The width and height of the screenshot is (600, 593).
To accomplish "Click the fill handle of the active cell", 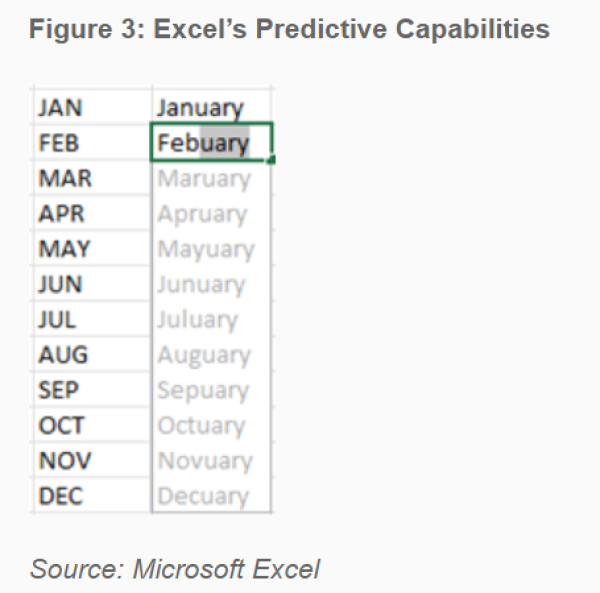I will coord(271,159).
